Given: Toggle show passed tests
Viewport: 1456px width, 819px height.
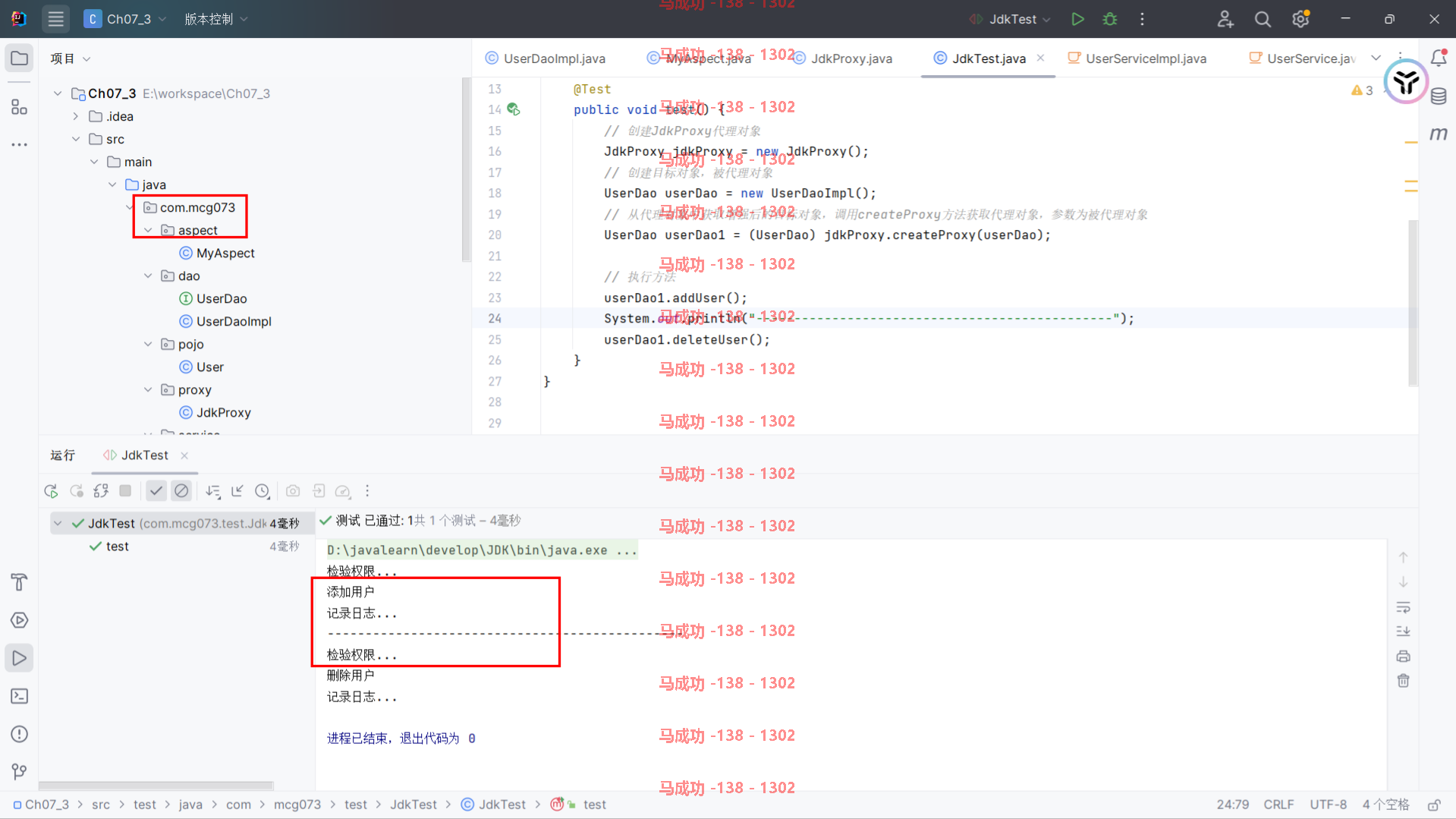Looking at the screenshot, I should tap(156, 491).
